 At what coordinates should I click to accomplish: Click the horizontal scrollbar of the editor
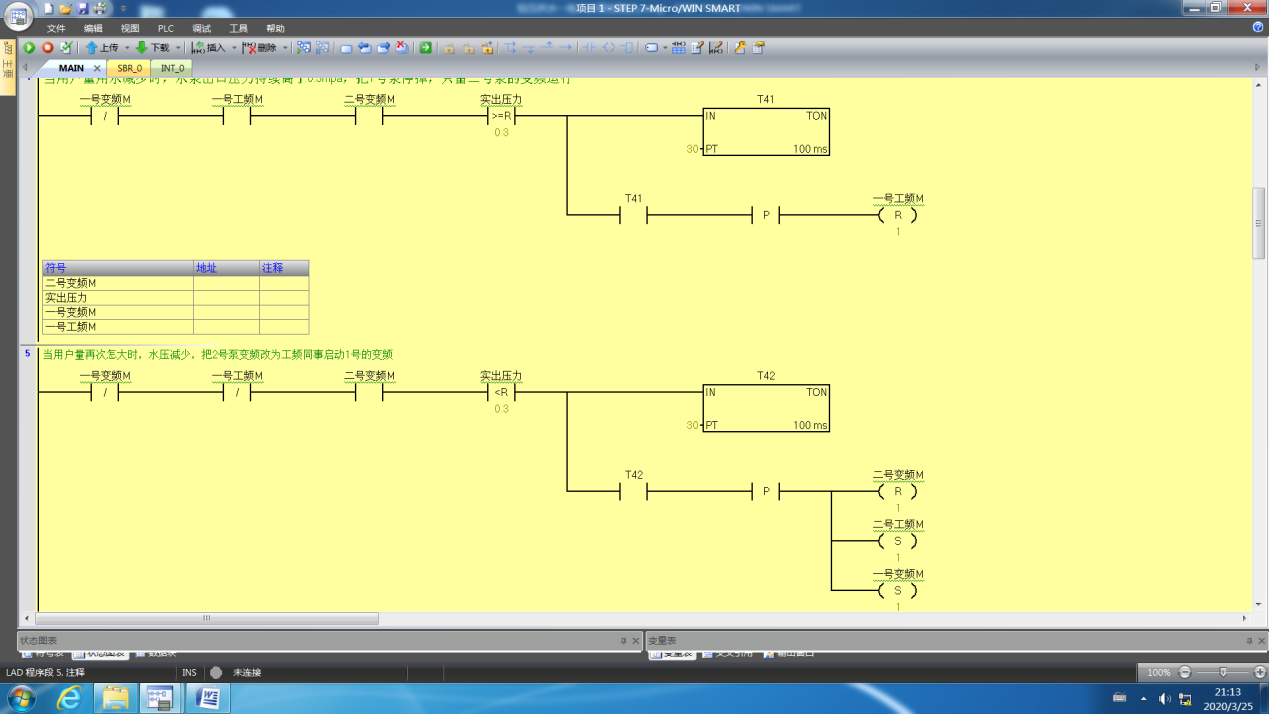tap(207, 618)
